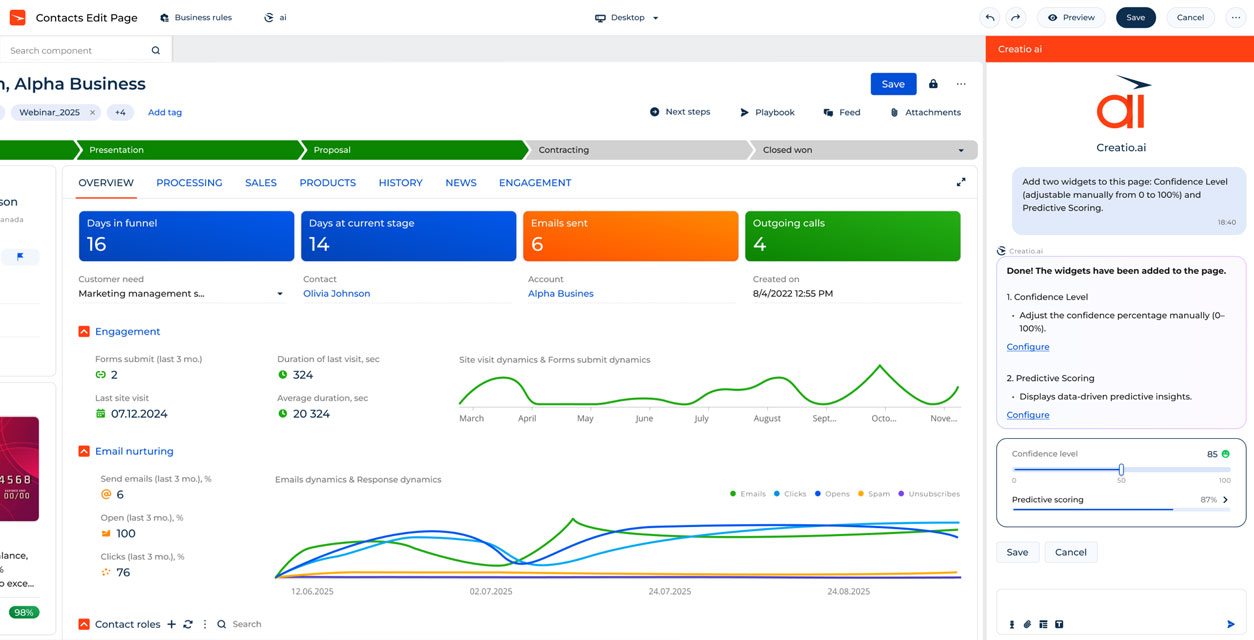
Task: Click the Olivia Johnson contact link
Action: (x=336, y=294)
